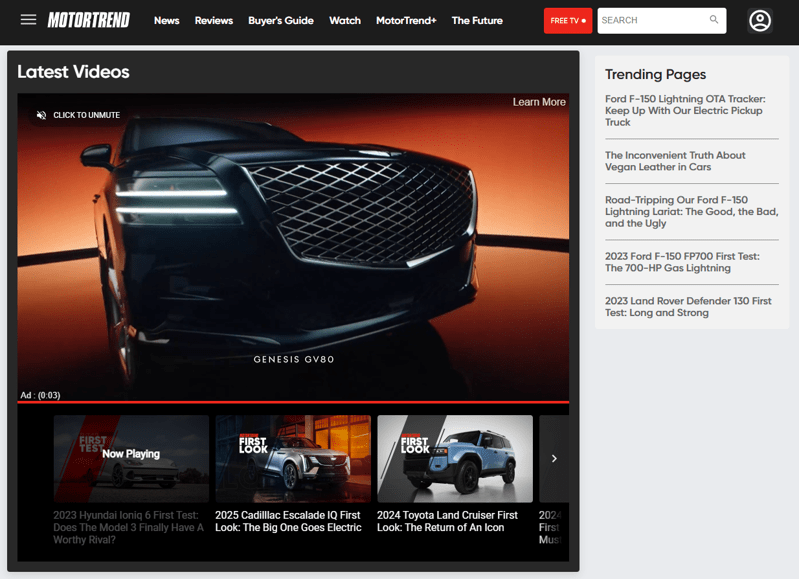Select MotorTrend+ in the navigation bar
This screenshot has width=799, height=579.
406,20
